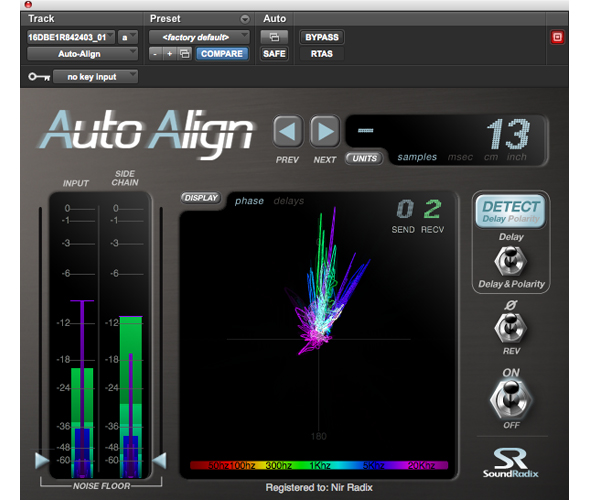590x500 pixels.
Task: Open the Preset menu circular arrow
Action: click(x=245, y=19)
